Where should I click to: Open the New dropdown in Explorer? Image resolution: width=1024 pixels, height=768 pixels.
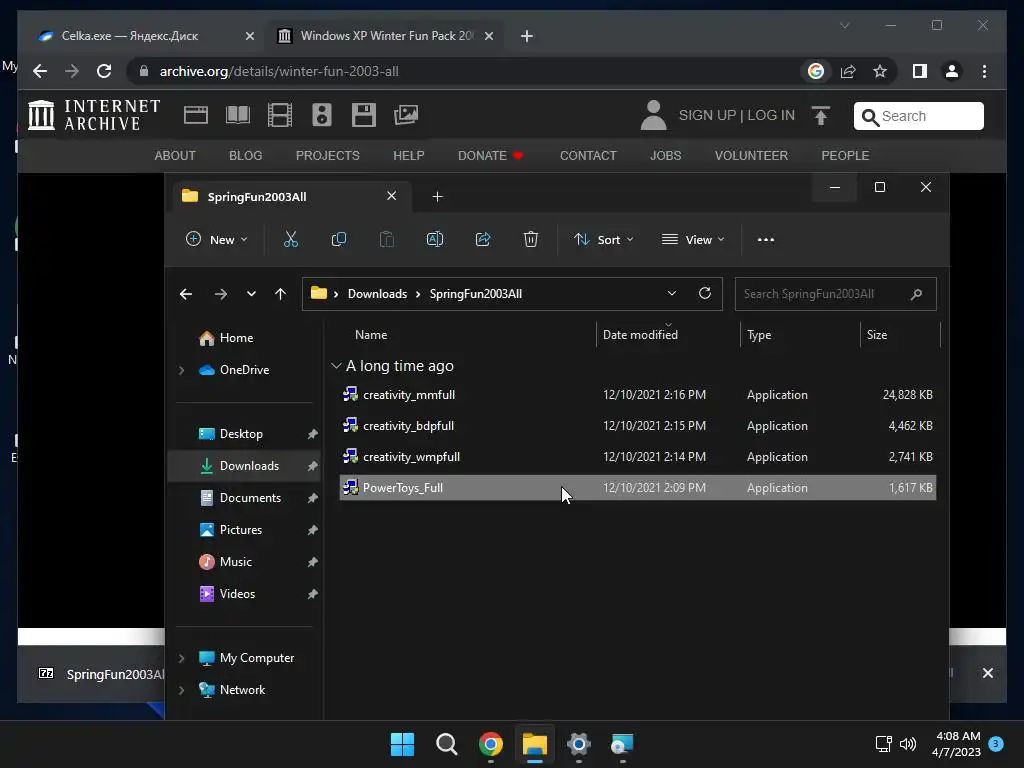(216, 240)
